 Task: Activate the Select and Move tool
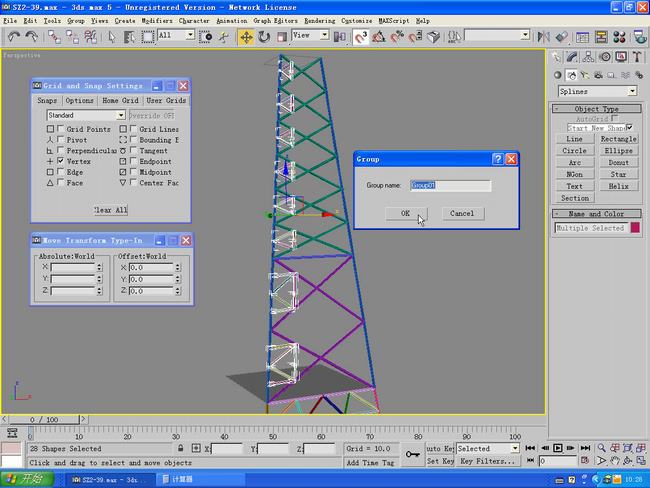246,37
